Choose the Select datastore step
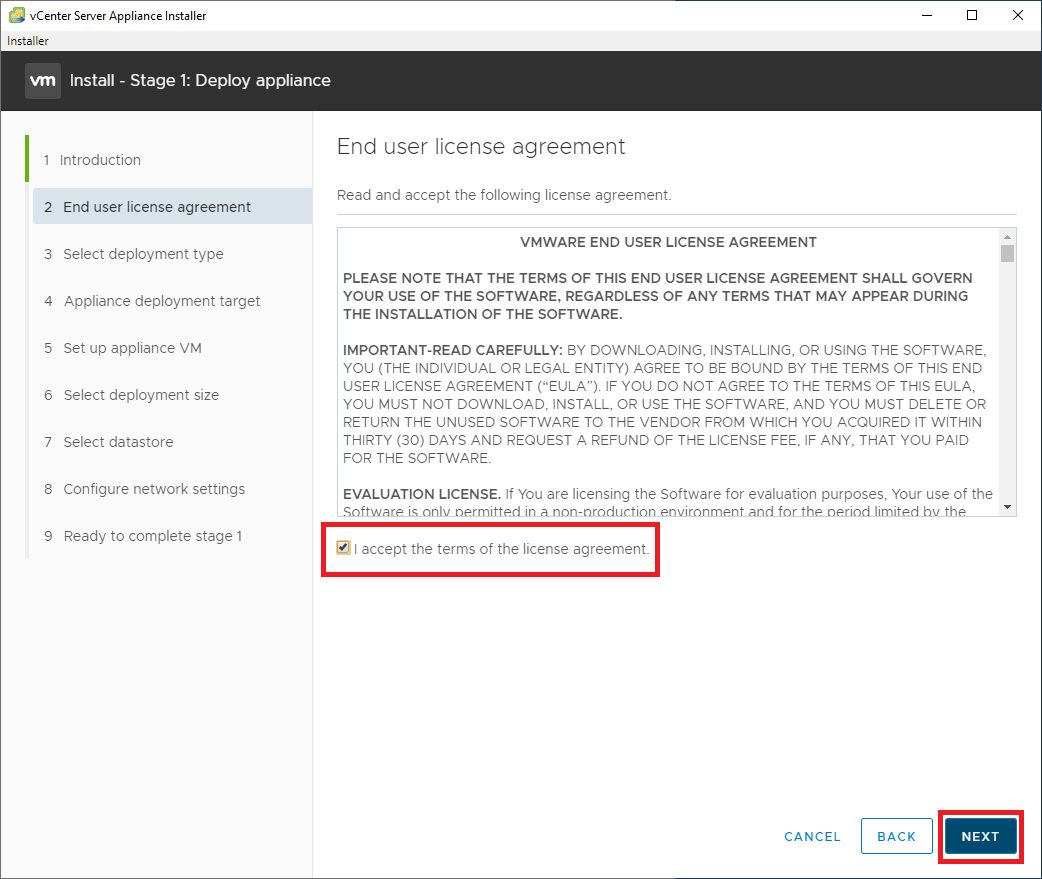The image size is (1042, 879). [118, 442]
